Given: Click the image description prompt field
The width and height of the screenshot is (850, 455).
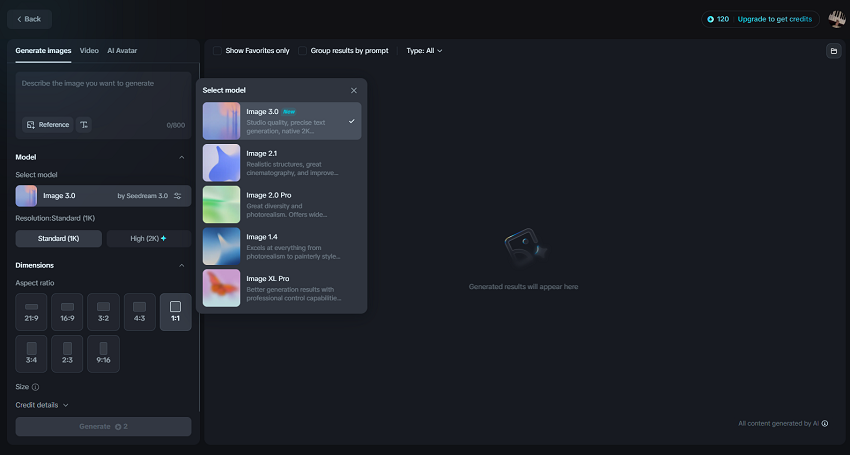Looking at the screenshot, I should coord(103,94).
